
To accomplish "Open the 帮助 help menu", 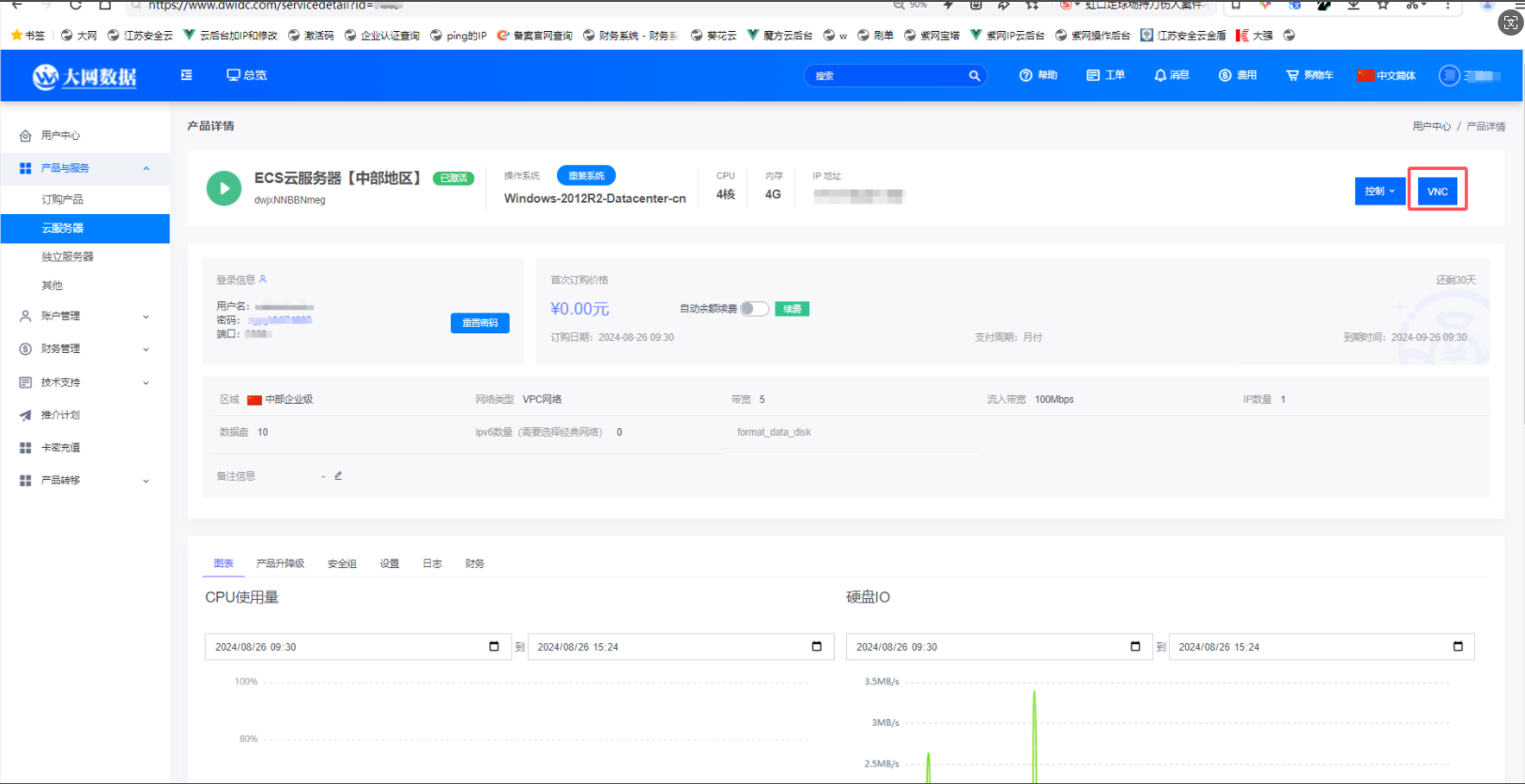I will [1039, 75].
